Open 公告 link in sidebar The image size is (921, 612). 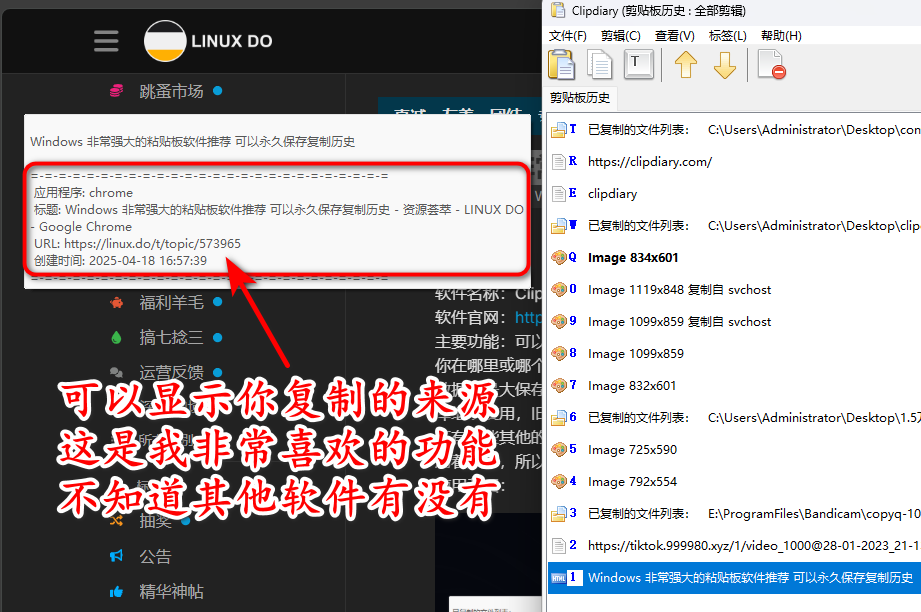155,556
